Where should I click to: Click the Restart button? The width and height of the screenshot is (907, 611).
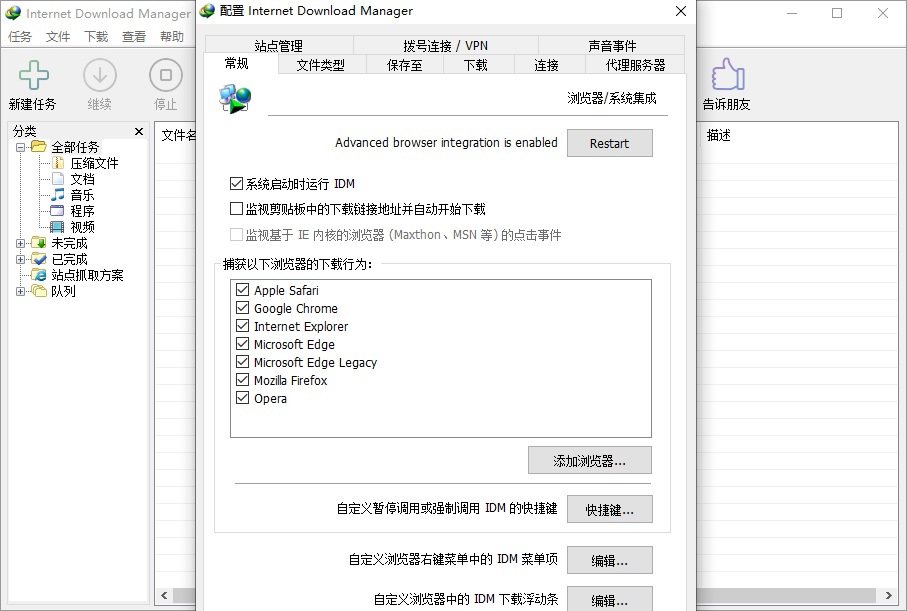tap(609, 143)
